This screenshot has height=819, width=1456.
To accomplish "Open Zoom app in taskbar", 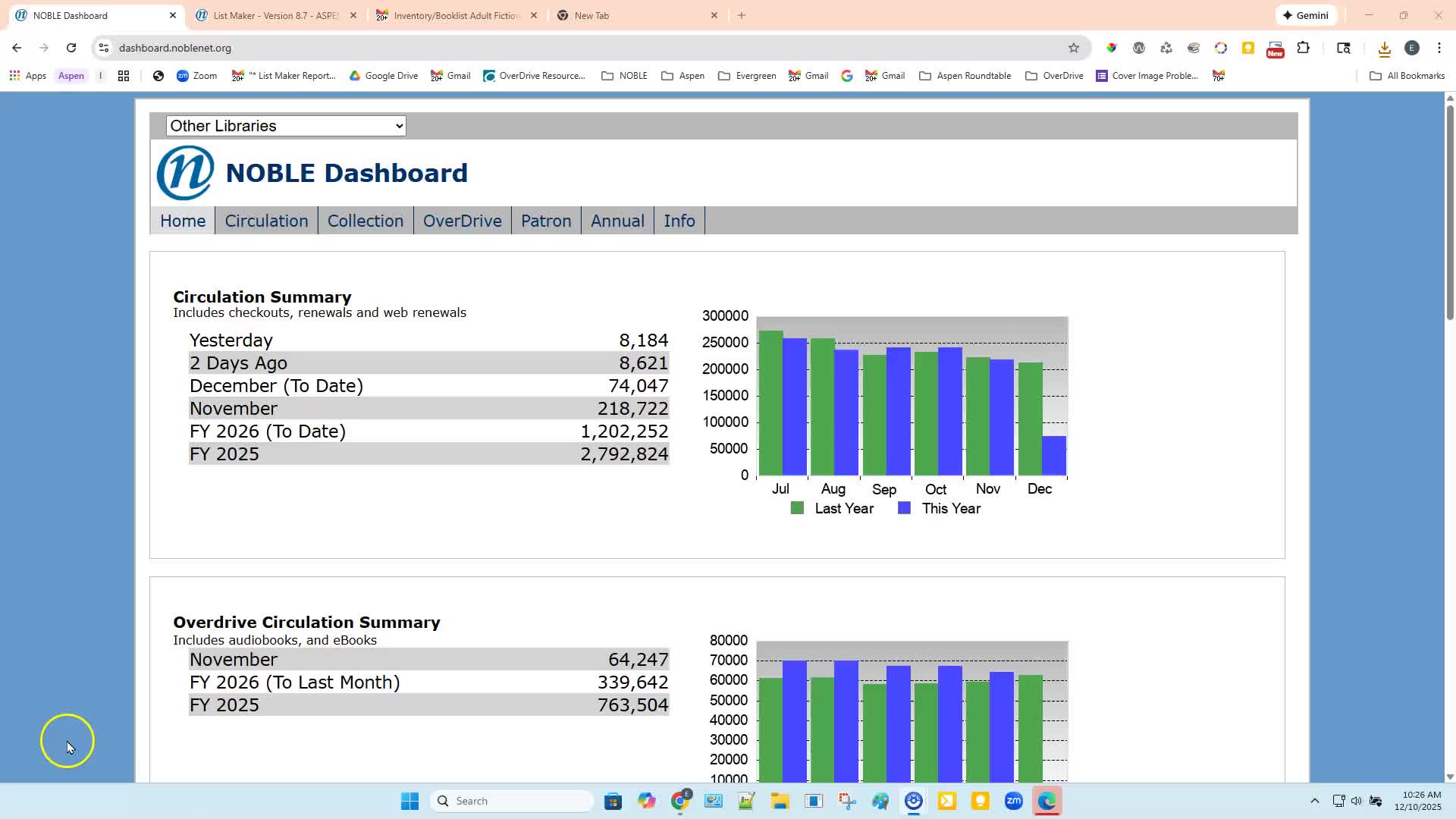I will click(1013, 801).
